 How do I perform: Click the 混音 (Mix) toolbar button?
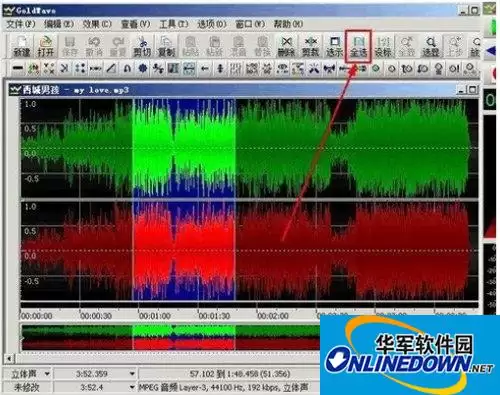[x=238, y=46]
